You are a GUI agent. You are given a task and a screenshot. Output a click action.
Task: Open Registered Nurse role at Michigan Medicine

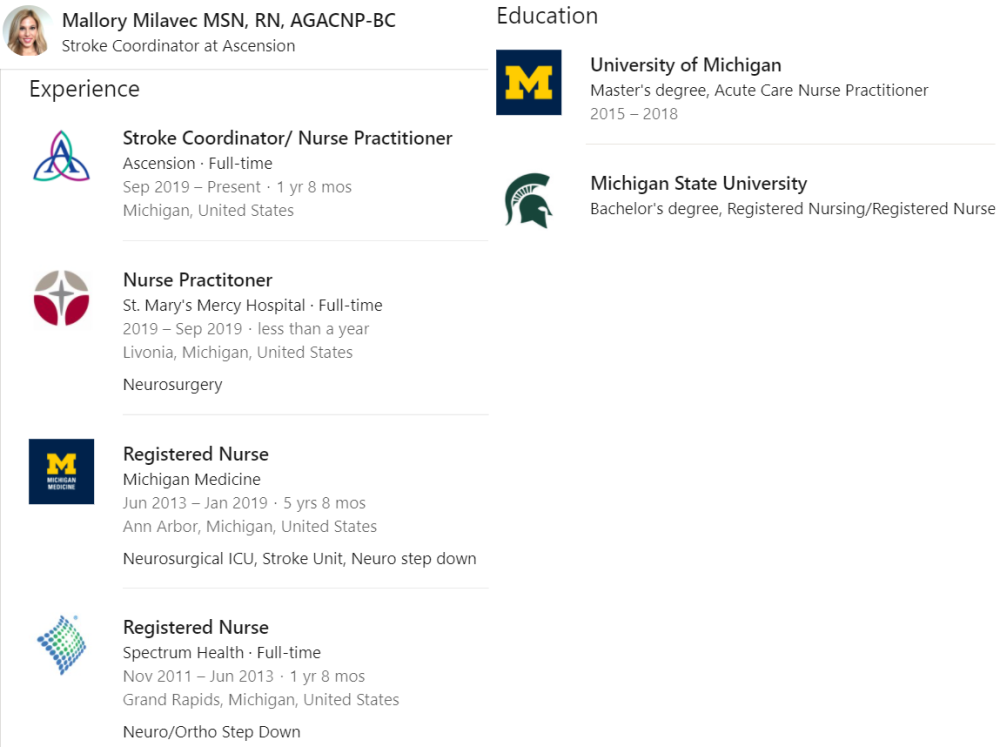click(196, 454)
